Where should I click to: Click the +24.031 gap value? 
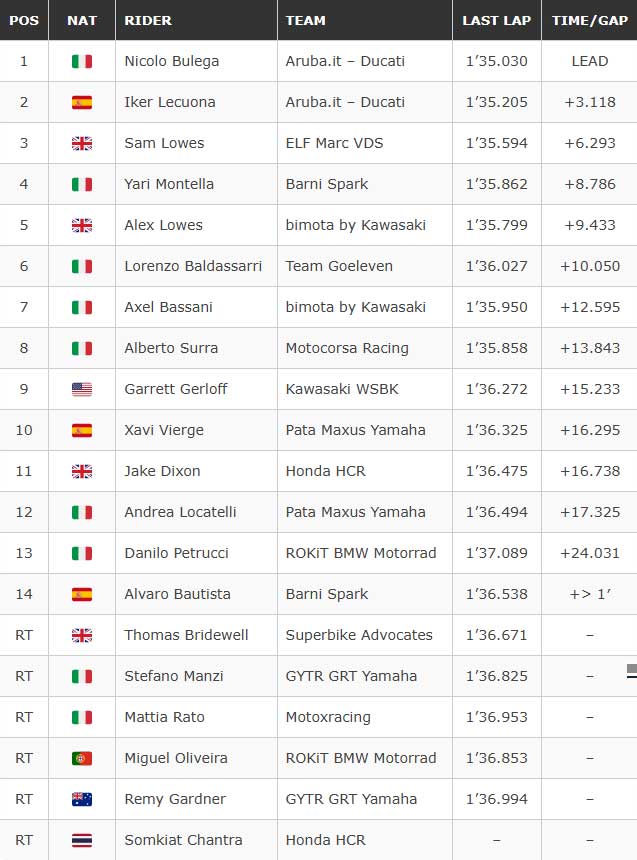pos(590,553)
